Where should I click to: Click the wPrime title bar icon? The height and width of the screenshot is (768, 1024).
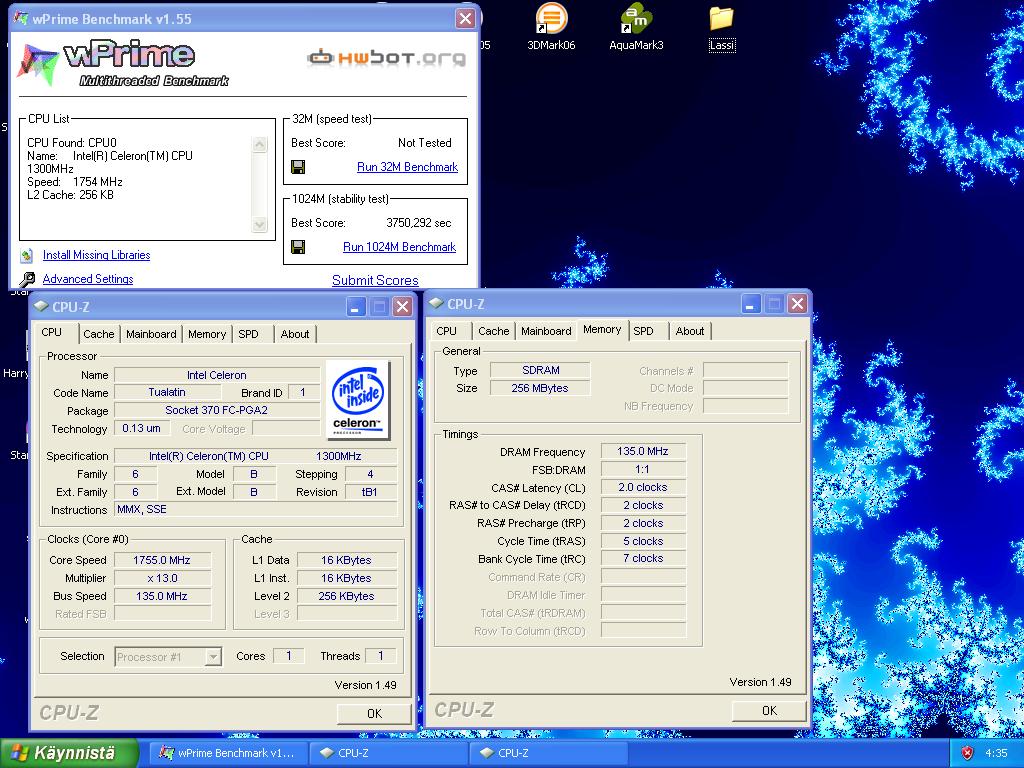(x=22, y=18)
